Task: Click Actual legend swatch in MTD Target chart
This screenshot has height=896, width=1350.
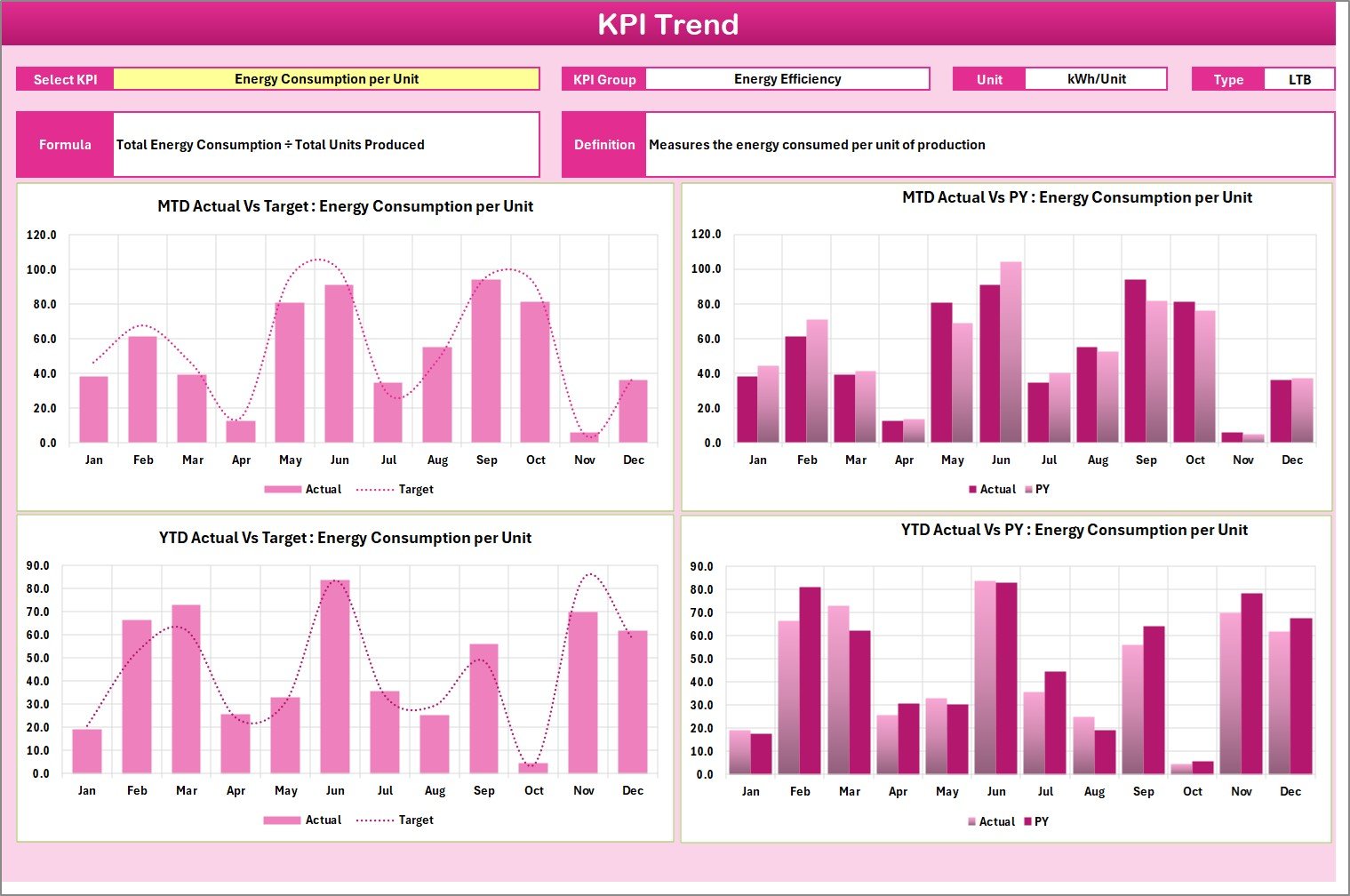Action: [284, 490]
